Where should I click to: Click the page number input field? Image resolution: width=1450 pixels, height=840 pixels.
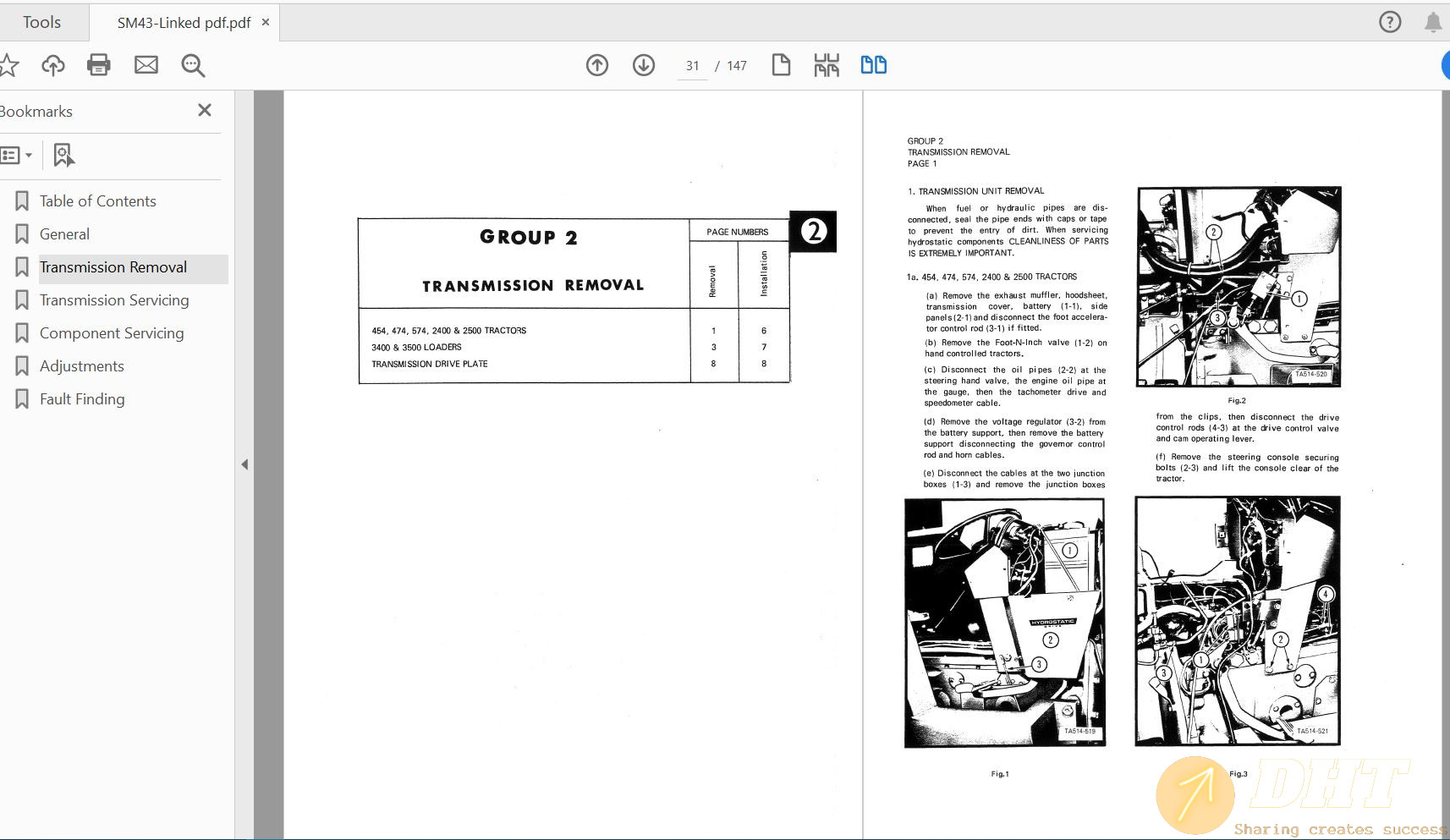[x=692, y=66]
